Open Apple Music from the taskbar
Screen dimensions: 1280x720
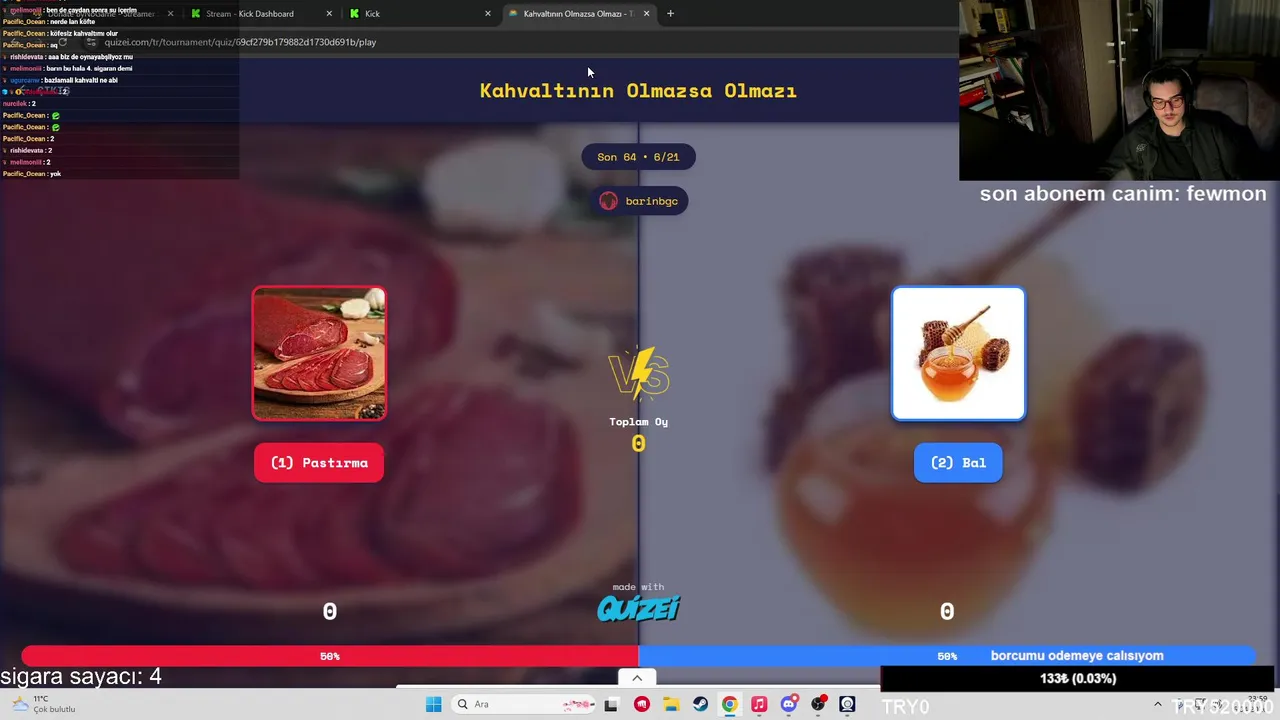(759, 704)
